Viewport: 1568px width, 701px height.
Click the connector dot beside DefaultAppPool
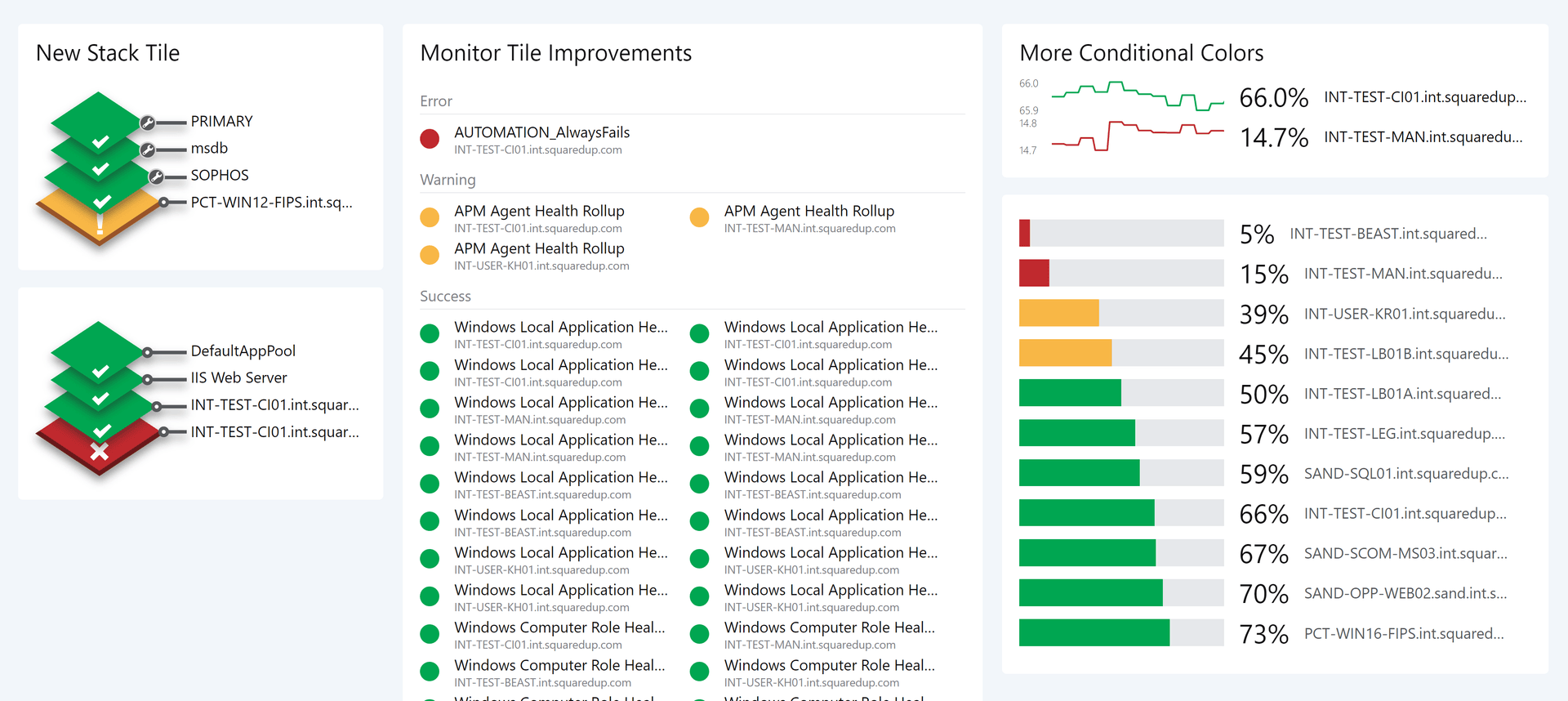tap(148, 352)
